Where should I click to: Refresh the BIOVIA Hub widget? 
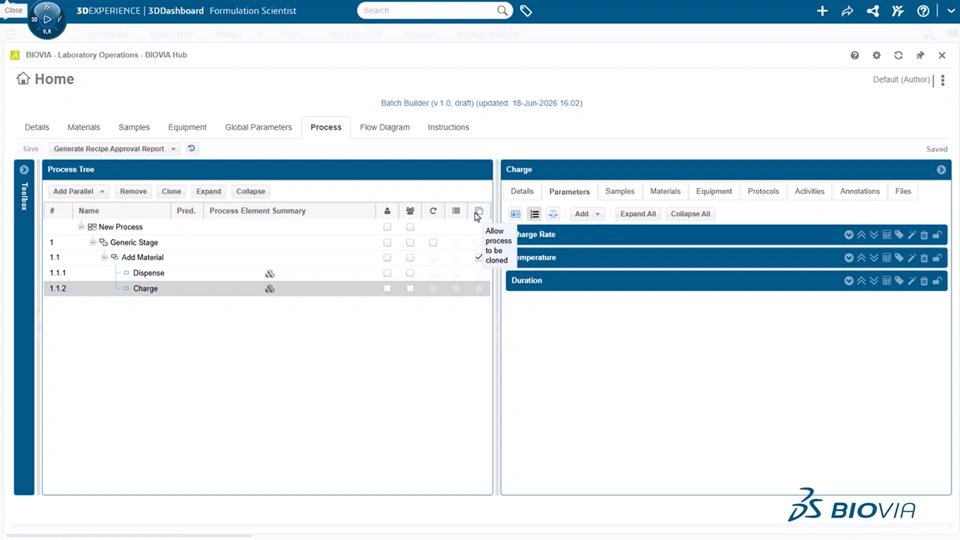pyautogui.click(x=898, y=55)
